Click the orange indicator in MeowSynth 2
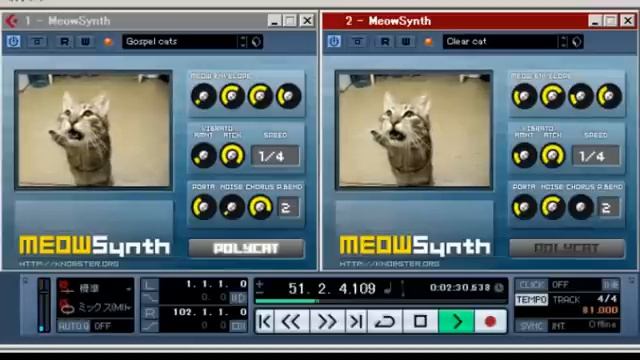This screenshot has width=640, height=360. pos(428,42)
